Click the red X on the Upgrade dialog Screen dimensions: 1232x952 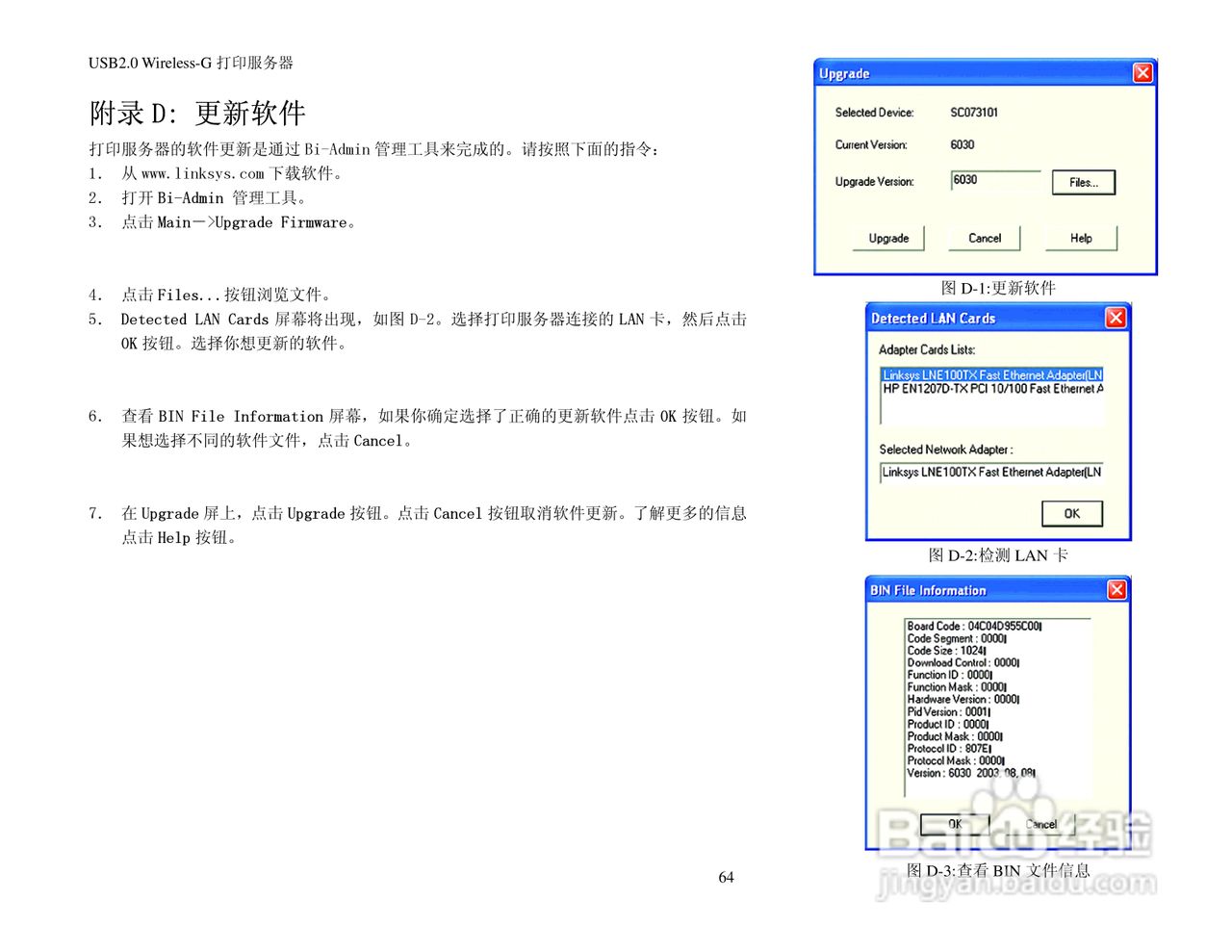[x=1142, y=72]
